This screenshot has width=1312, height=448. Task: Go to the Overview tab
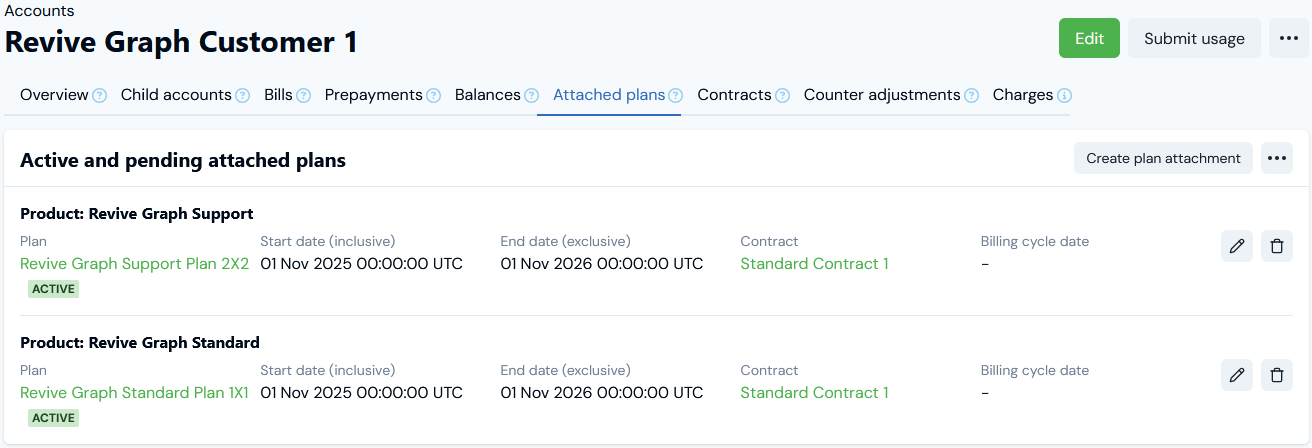[x=54, y=95]
